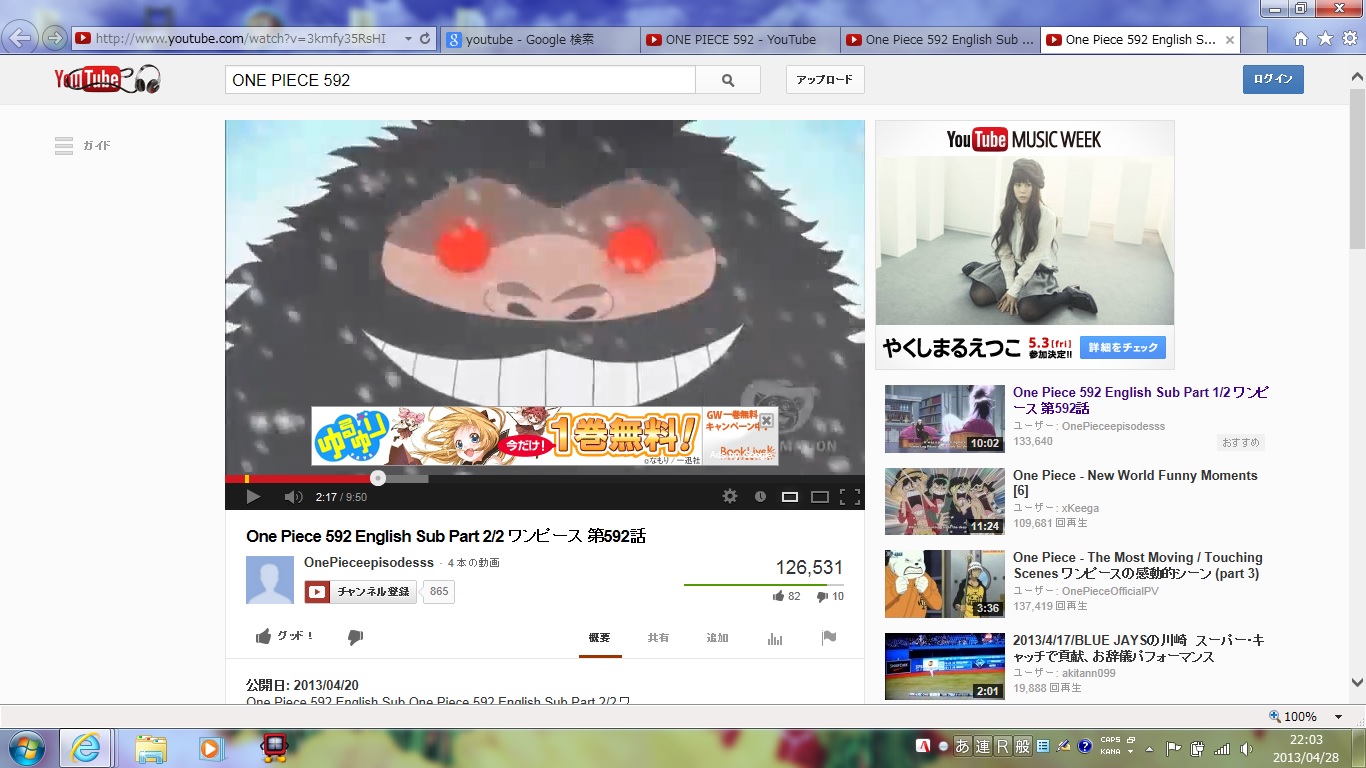The width and height of the screenshot is (1366, 768).
Task: Click the browser refresh icon
Action: coord(425,39)
